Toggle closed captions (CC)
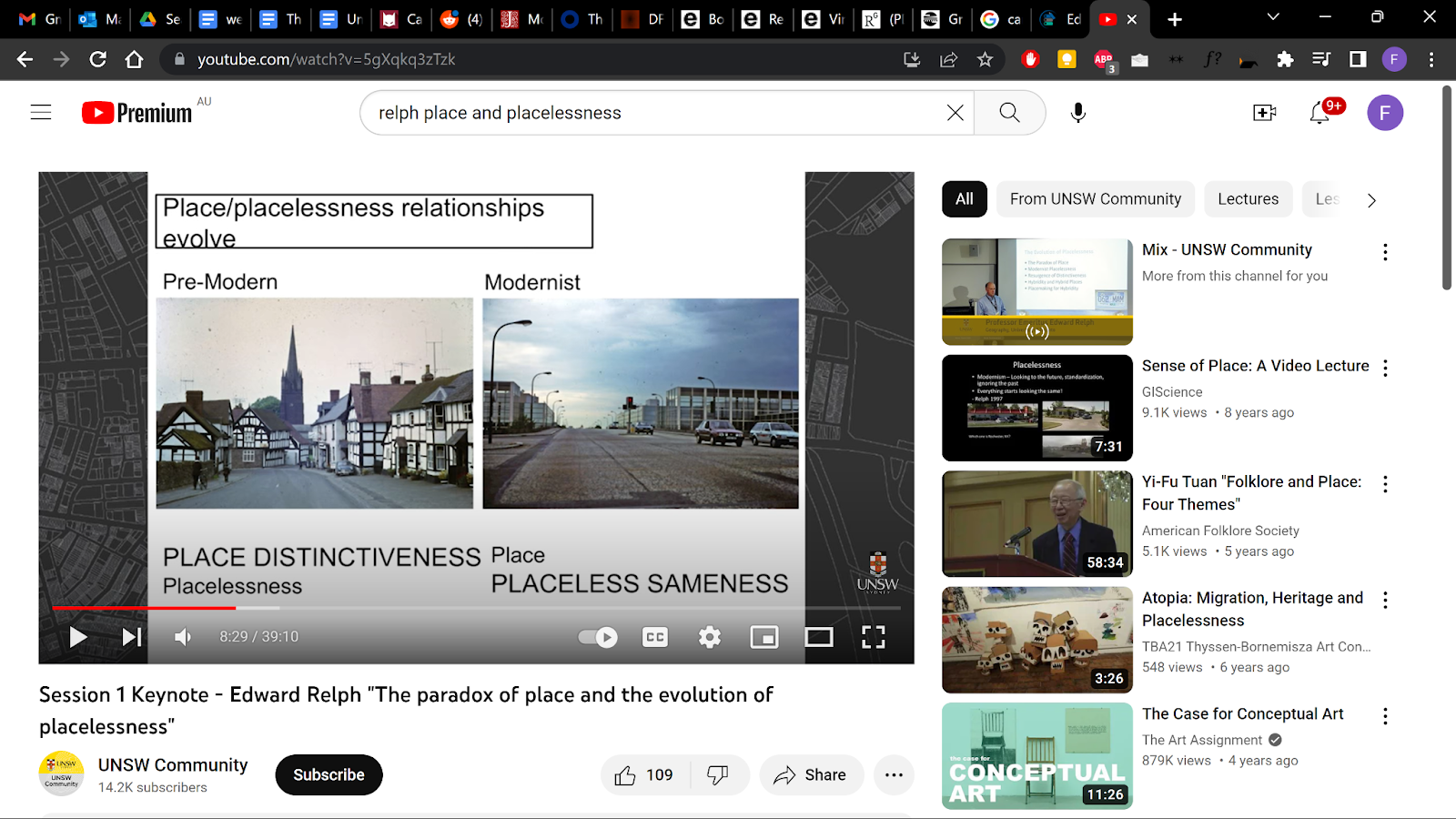This screenshot has width=1456, height=819. coord(655,637)
